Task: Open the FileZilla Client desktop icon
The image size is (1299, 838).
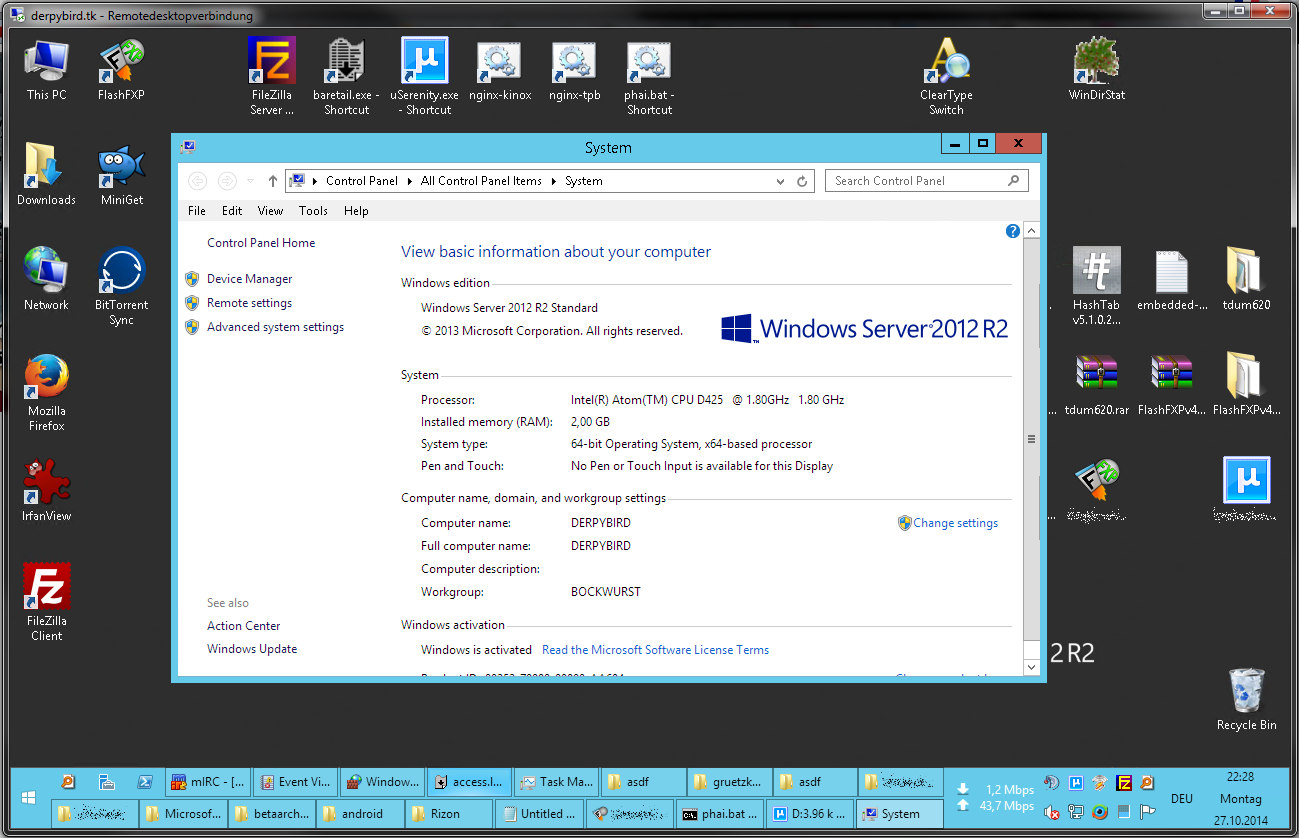Action: tap(46, 602)
